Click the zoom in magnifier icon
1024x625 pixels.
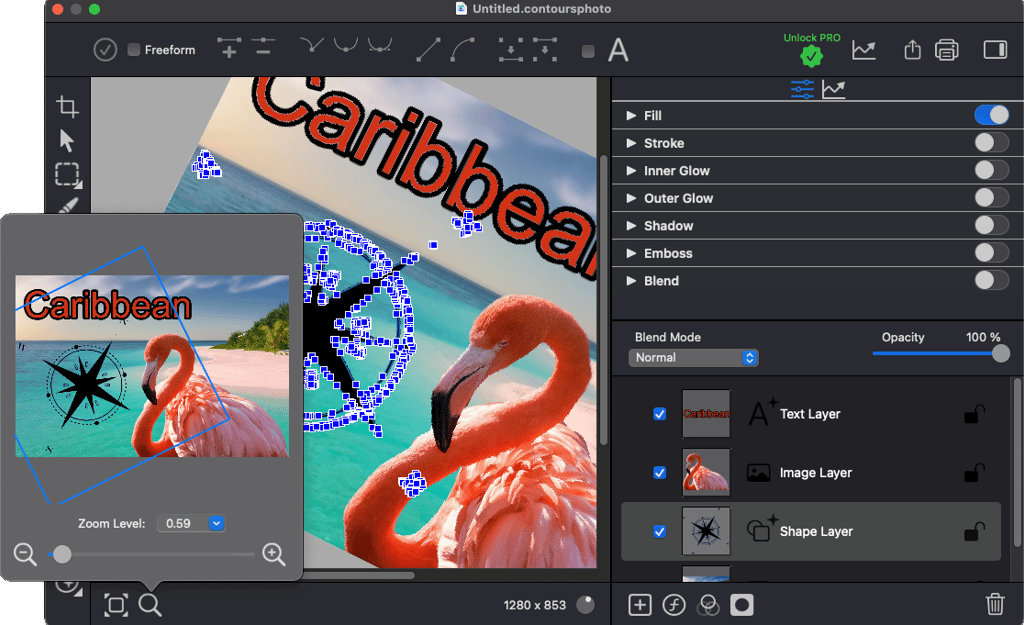(x=274, y=554)
